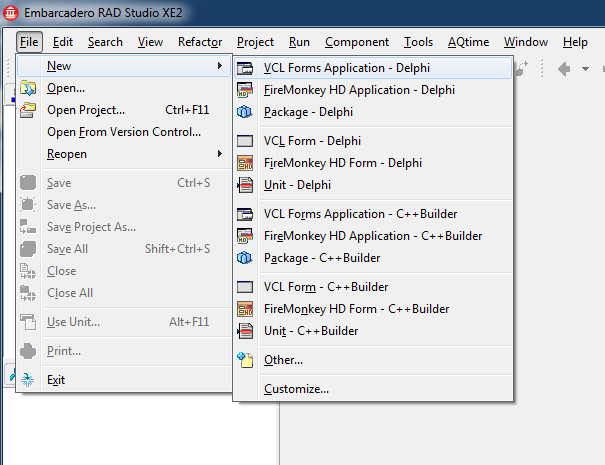Select Open From Version Control...
Viewport: 605px width, 465px height.
coord(124,132)
